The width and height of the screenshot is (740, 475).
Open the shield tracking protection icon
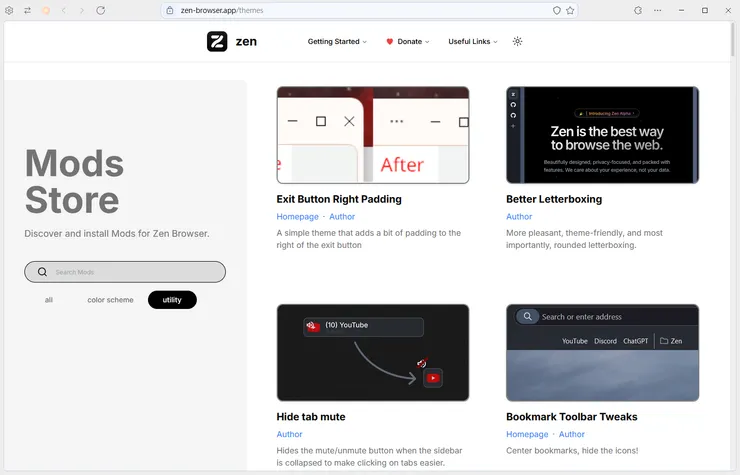point(557,10)
